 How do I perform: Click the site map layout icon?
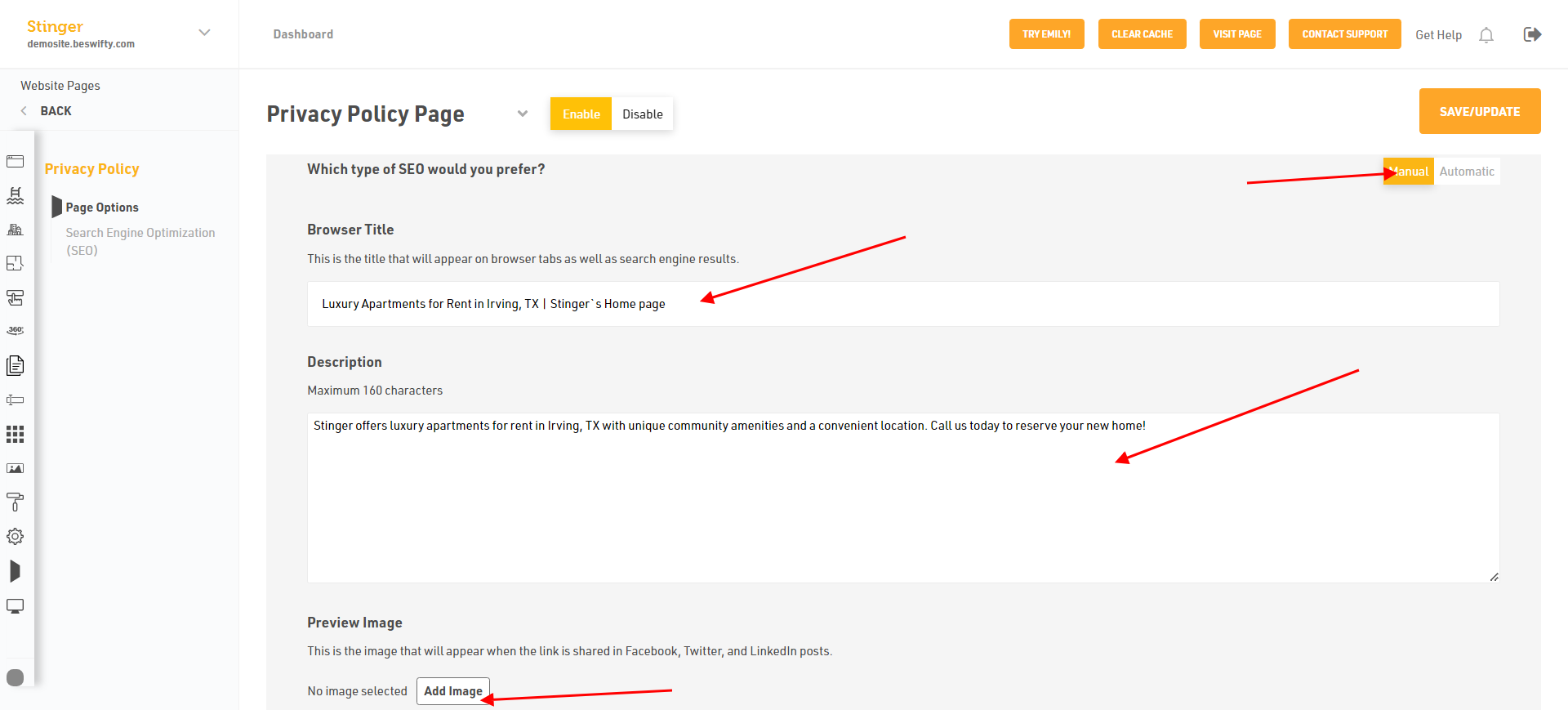[15, 297]
